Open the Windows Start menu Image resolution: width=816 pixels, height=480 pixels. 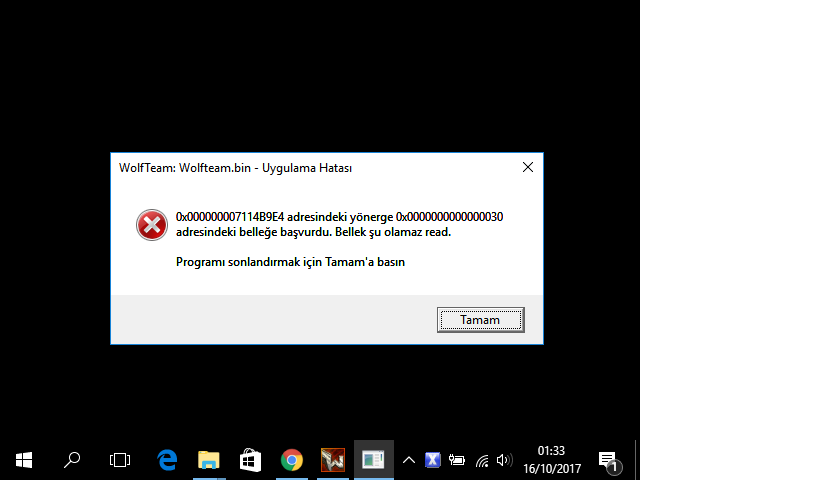[x=24, y=460]
